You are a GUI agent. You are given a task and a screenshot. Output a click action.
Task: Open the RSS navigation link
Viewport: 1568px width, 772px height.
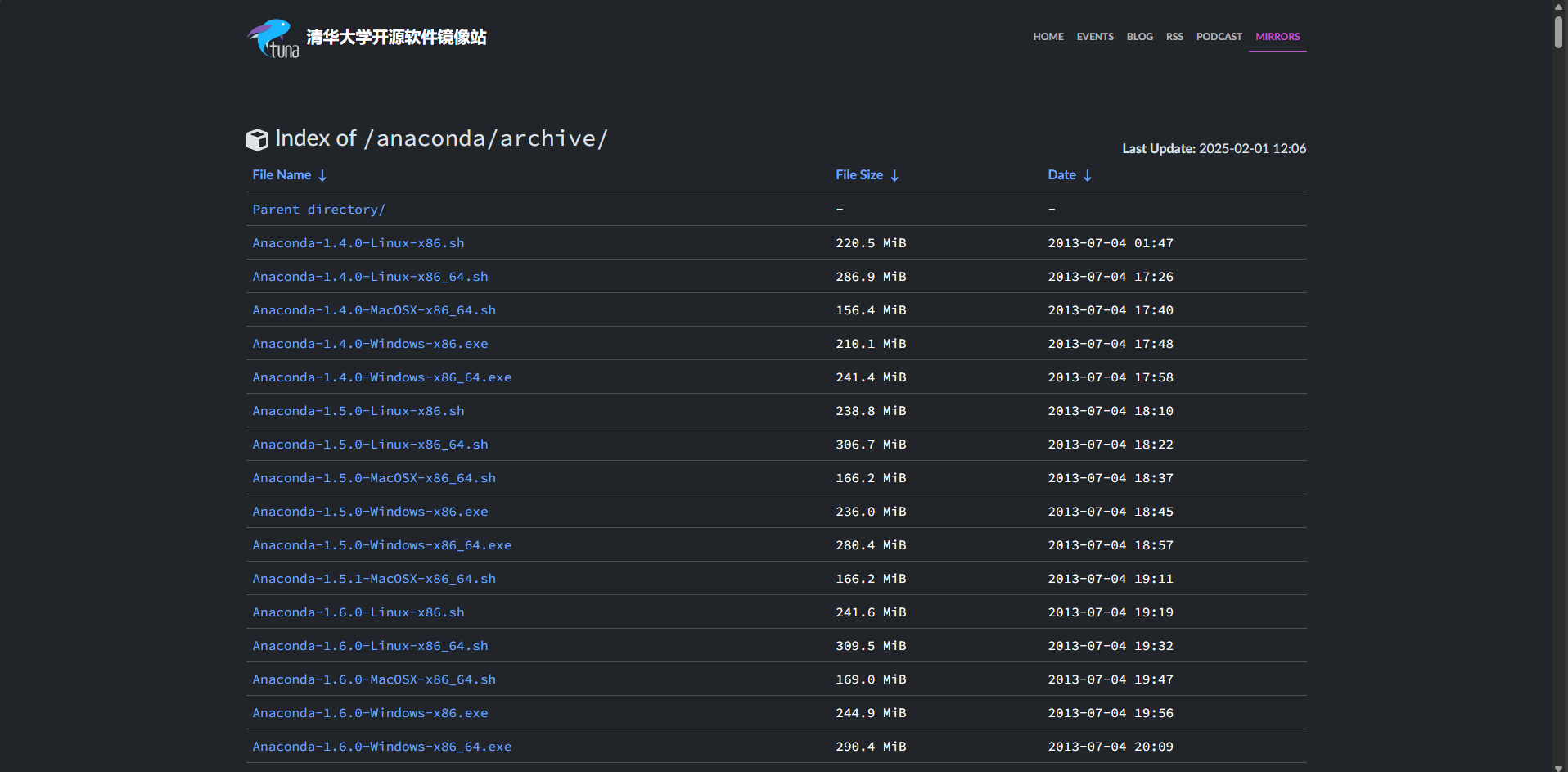point(1174,37)
